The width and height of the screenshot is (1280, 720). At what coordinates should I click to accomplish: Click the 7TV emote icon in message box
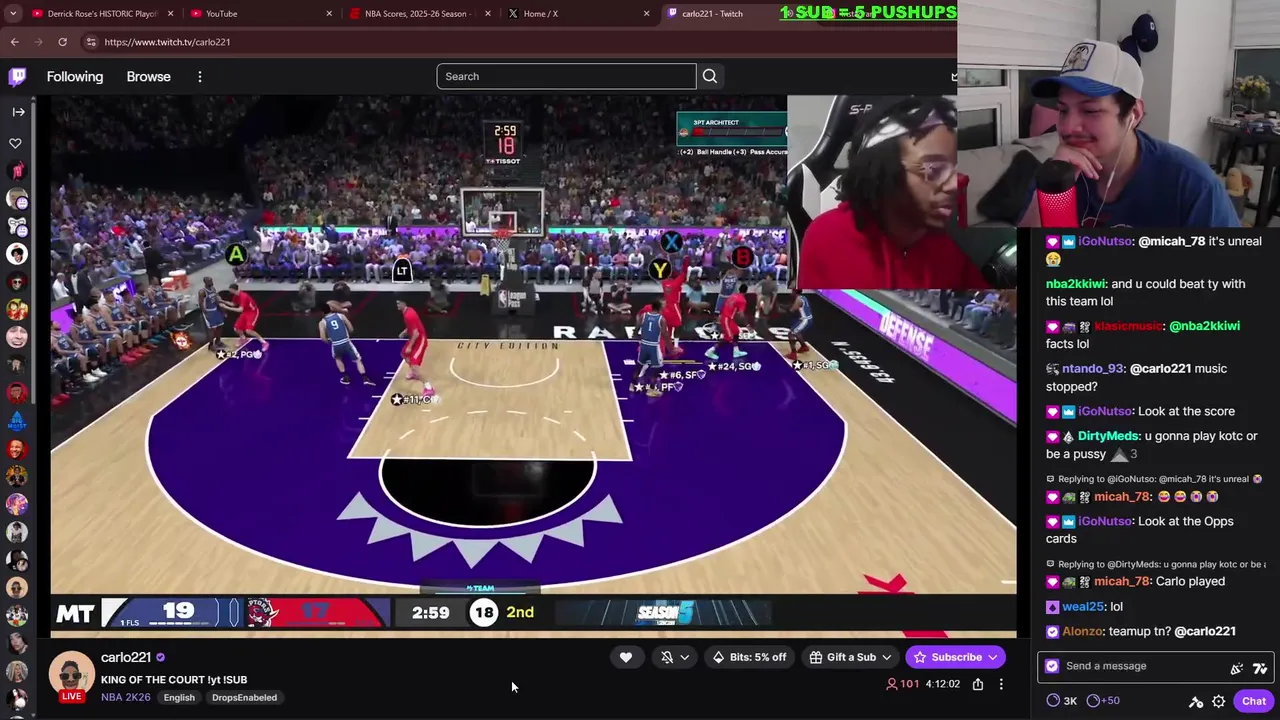click(x=1259, y=667)
